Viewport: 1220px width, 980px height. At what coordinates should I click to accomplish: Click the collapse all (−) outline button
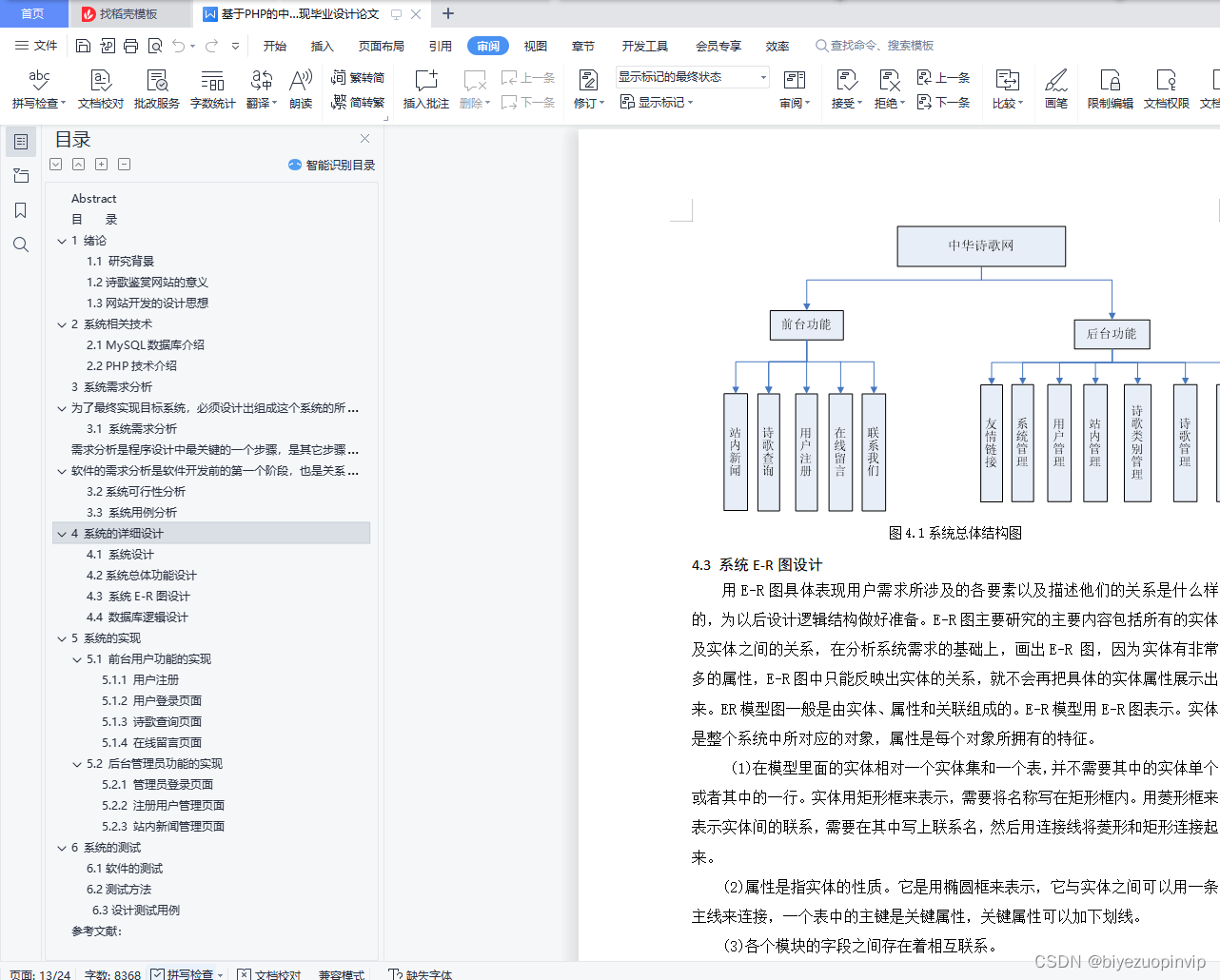125,165
